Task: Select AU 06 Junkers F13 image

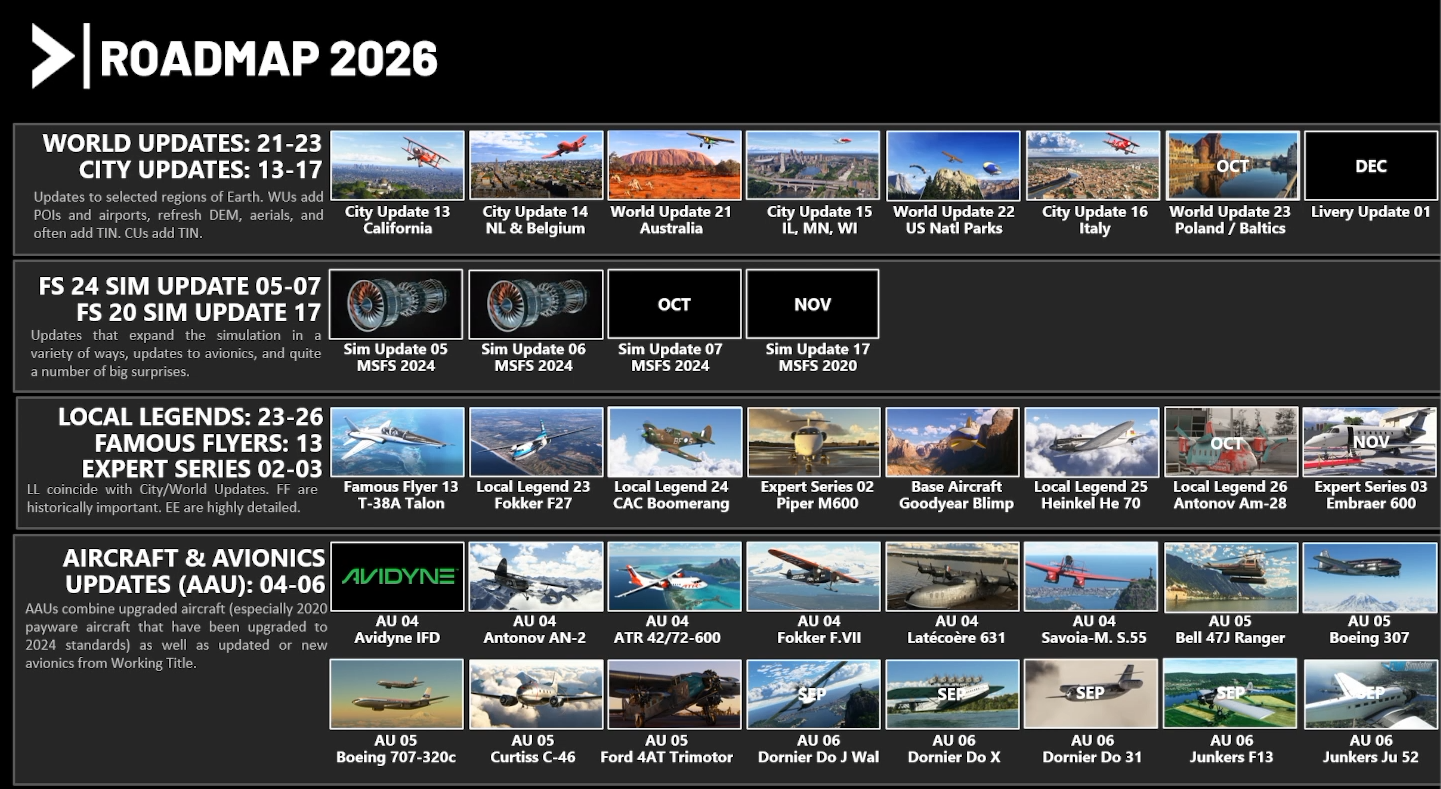Action: (x=1231, y=693)
